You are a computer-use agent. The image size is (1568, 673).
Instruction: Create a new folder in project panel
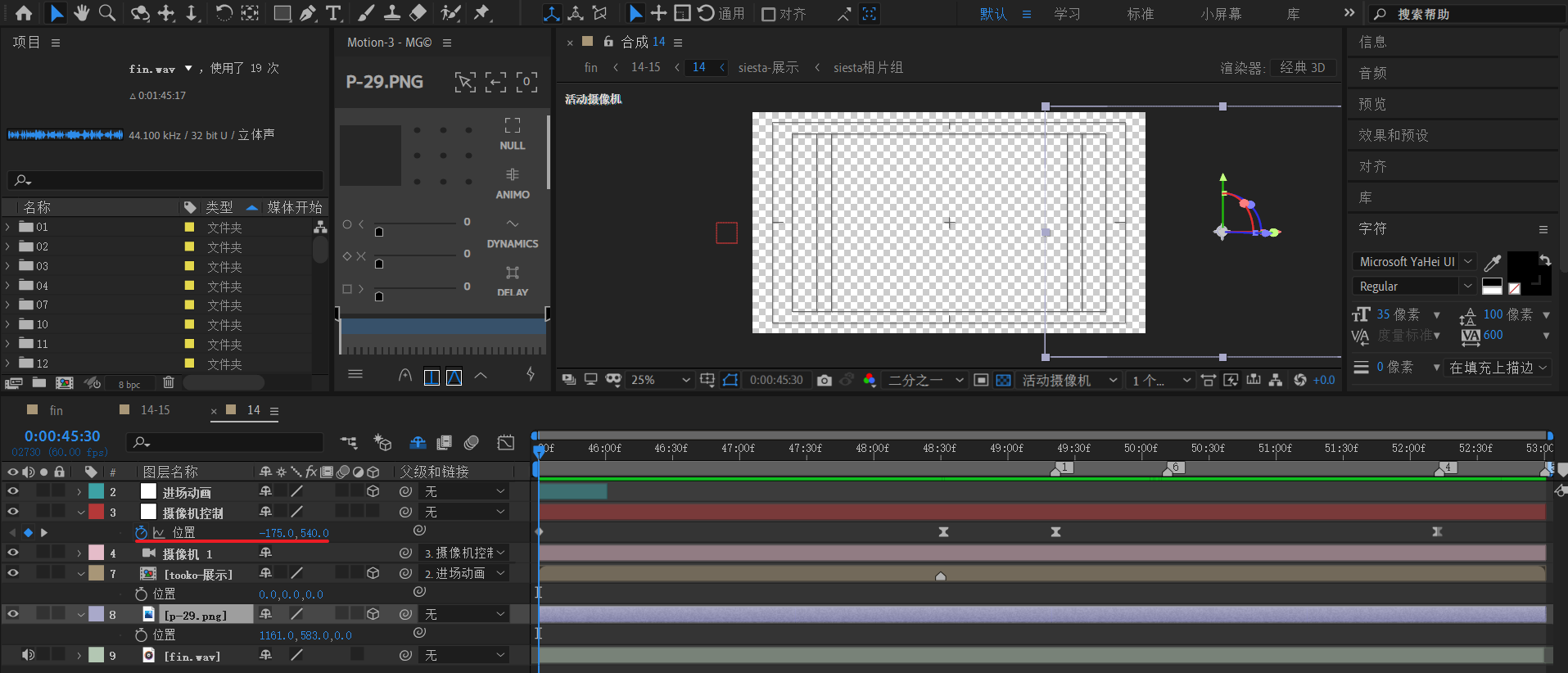[39, 382]
